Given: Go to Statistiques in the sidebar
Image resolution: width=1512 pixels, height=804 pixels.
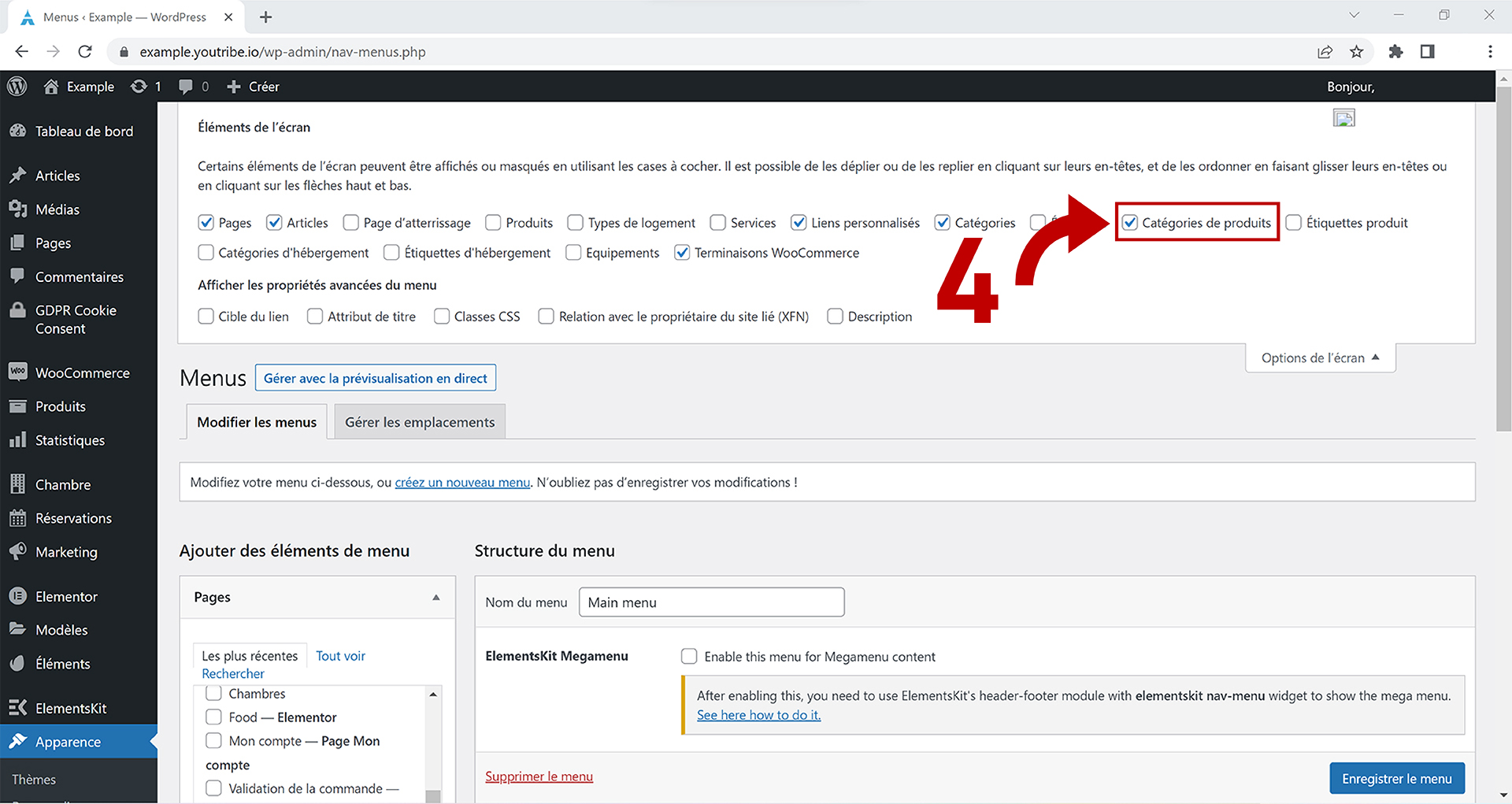Looking at the screenshot, I should coord(69,440).
